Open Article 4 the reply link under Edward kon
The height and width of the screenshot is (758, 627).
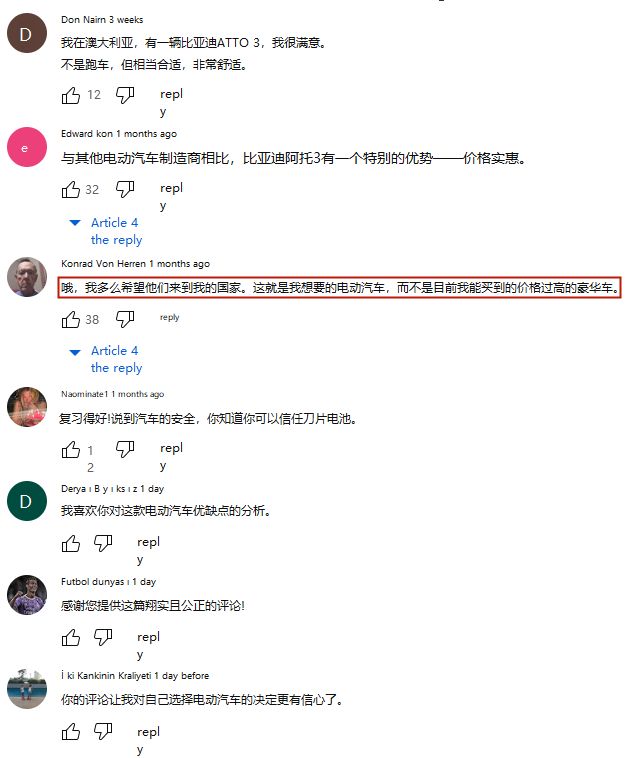(x=117, y=231)
